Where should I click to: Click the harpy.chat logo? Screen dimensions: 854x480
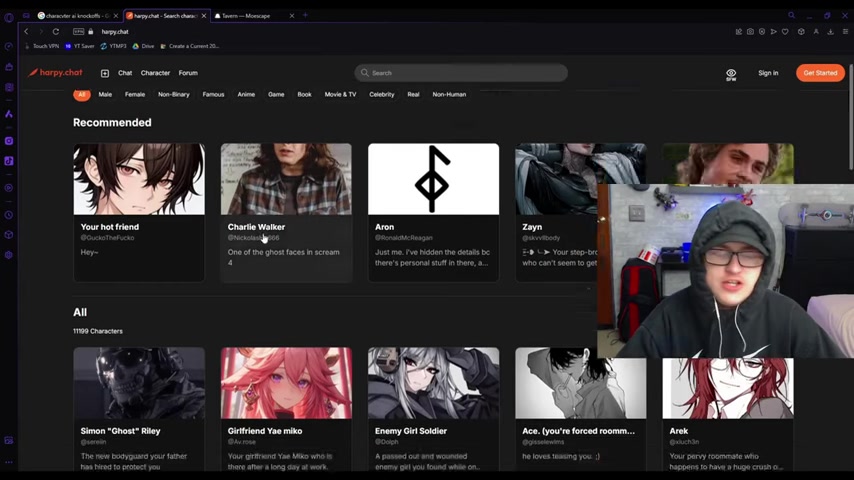pyautogui.click(x=56, y=72)
